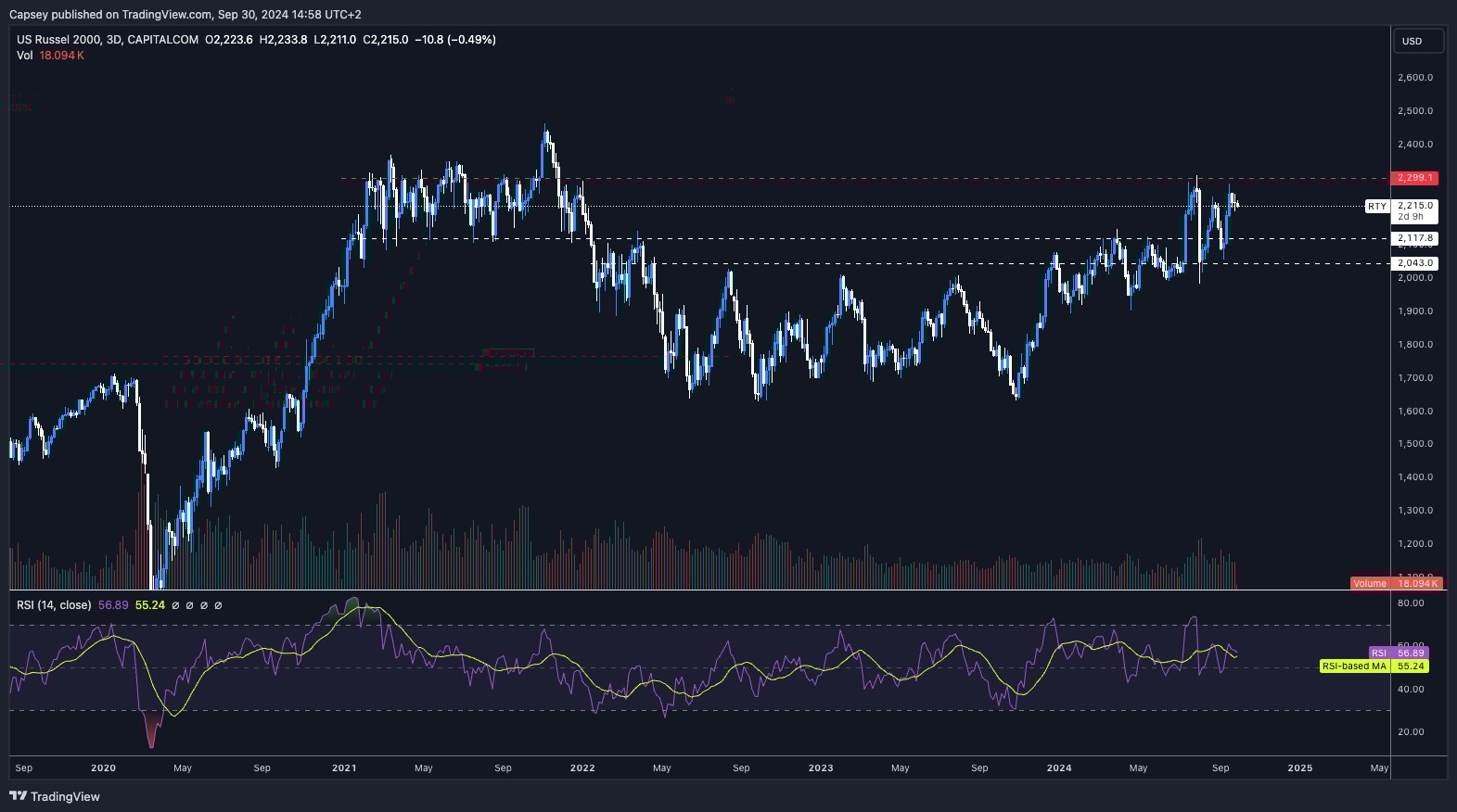Click the 2,117.8 horizontal line price label
Viewport: 1457px width, 812px height.
point(1414,238)
